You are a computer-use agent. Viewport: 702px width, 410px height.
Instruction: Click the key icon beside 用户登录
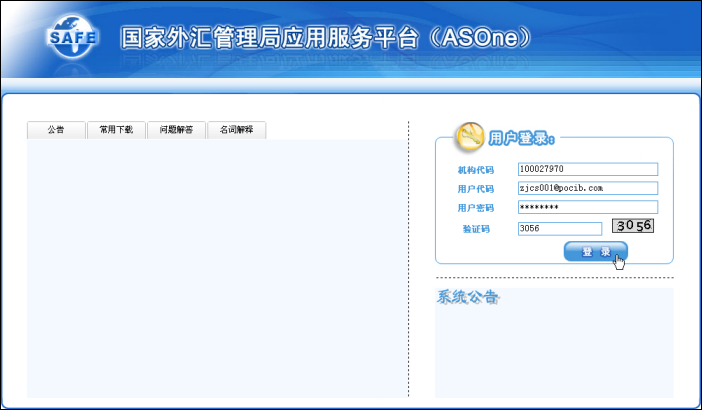pos(468,134)
